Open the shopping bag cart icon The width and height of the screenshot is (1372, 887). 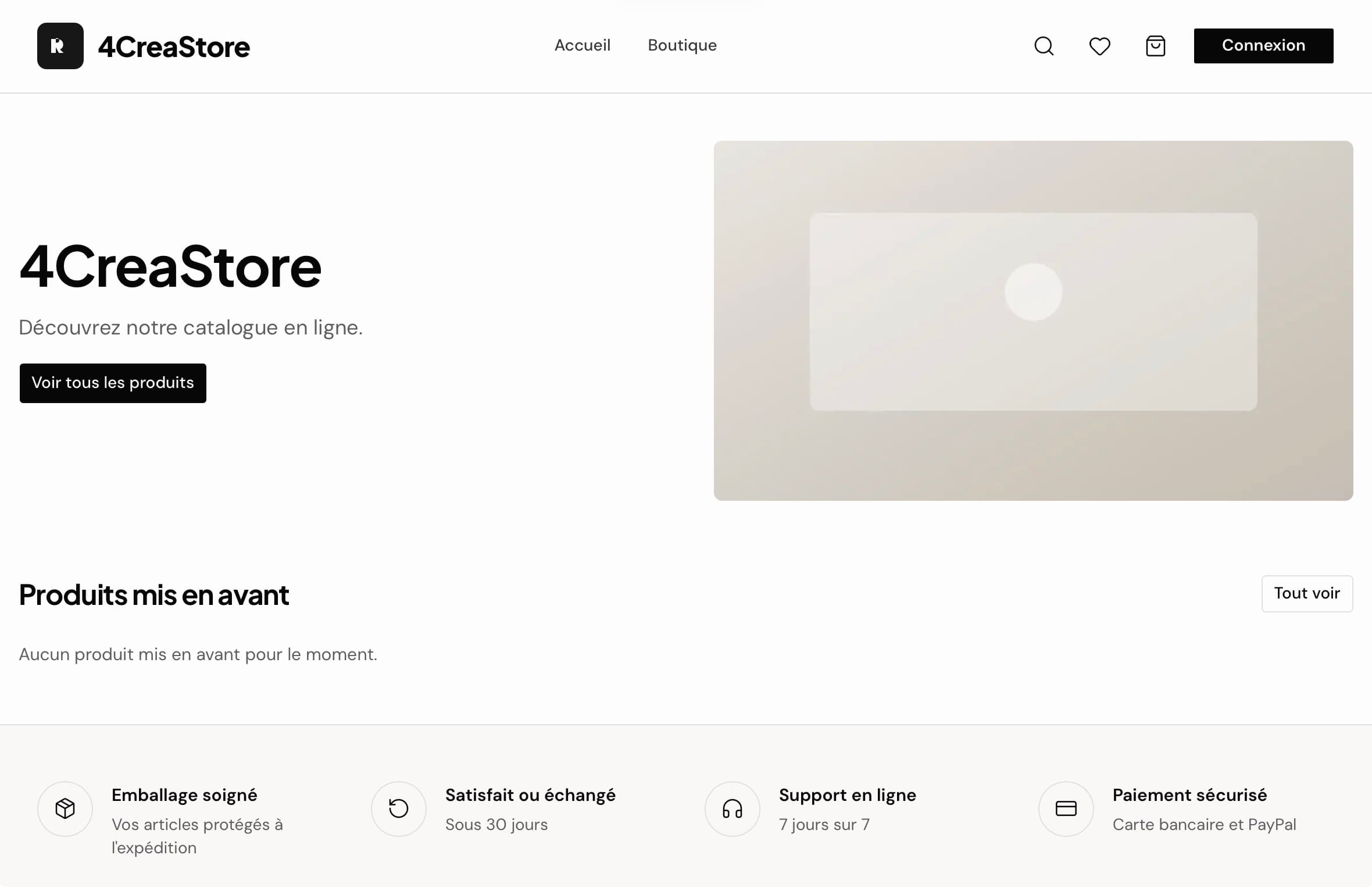[1156, 46]
